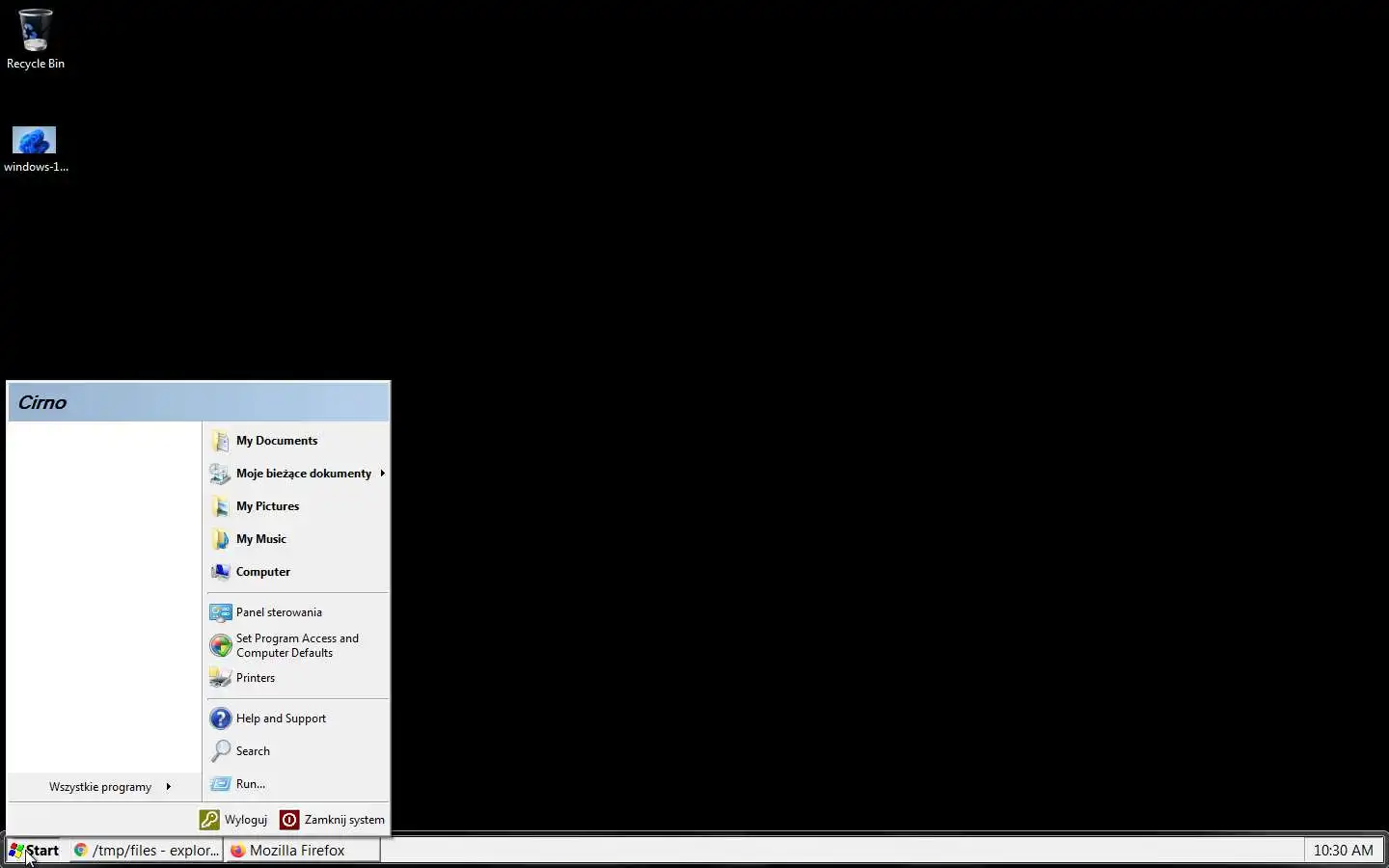Open My Documents folder icon

[x=220, y=441]
